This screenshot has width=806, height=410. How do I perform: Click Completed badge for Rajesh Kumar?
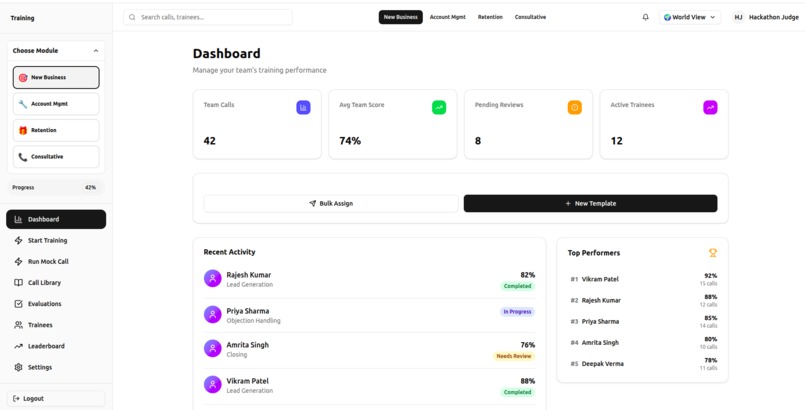click(518, 286)
